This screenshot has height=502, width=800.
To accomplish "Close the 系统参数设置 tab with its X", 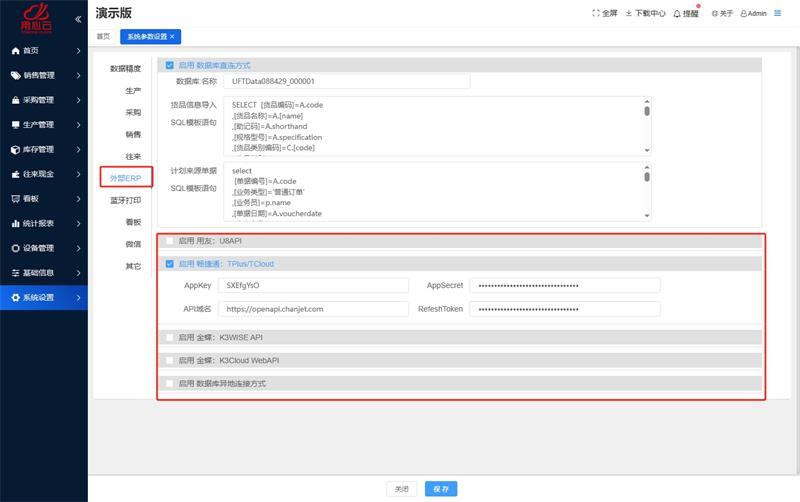I will (x=172, y=36).
